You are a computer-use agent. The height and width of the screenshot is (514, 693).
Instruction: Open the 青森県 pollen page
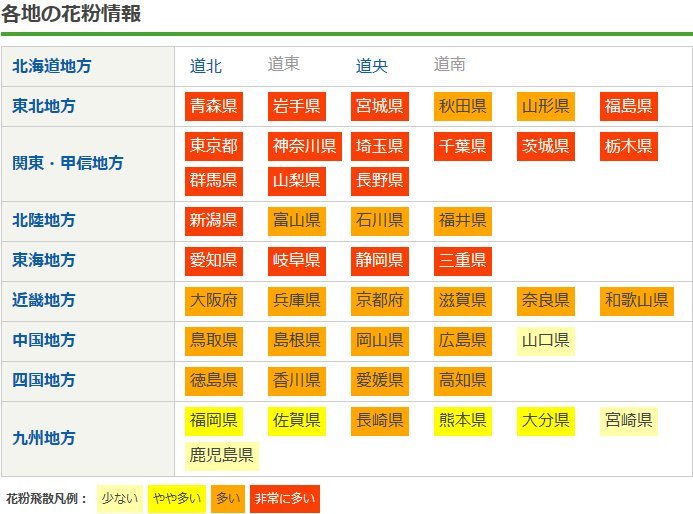pos(214,106)
